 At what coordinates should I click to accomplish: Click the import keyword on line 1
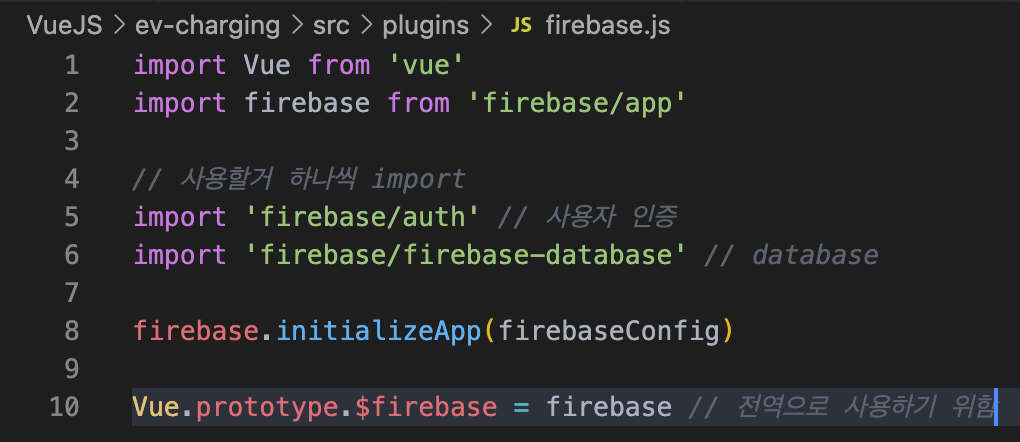180,65
